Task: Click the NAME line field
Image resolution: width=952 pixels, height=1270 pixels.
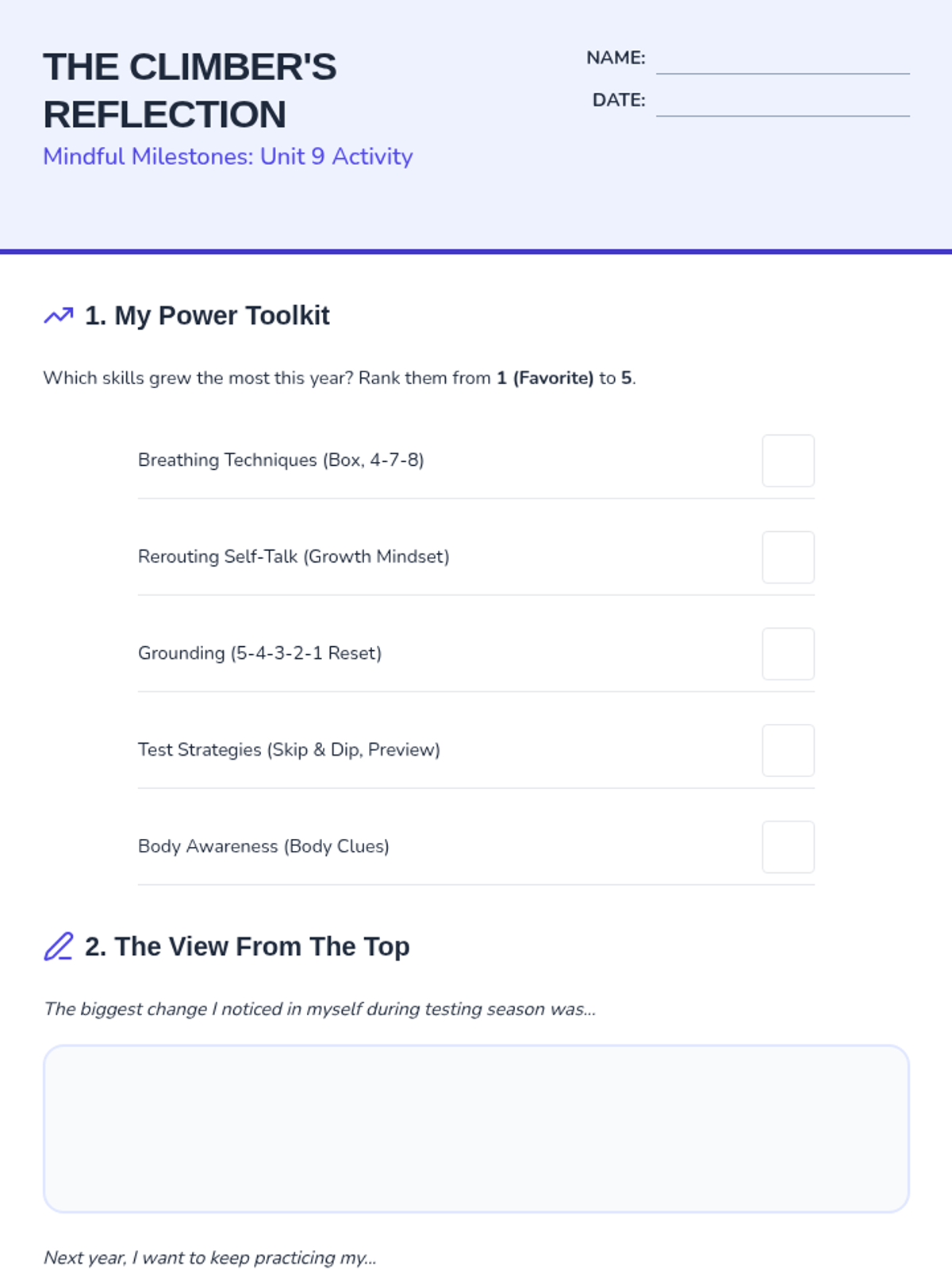Action: (782, 60)
